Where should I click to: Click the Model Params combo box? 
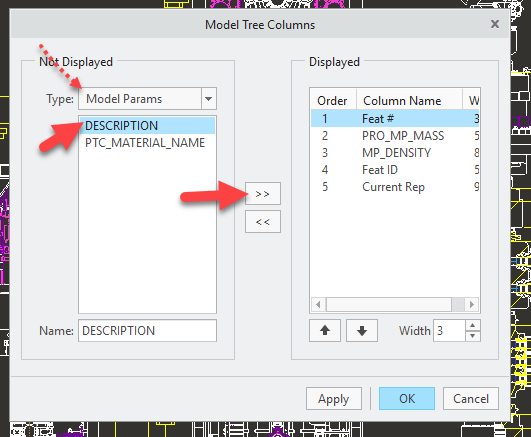click(147, 99)
